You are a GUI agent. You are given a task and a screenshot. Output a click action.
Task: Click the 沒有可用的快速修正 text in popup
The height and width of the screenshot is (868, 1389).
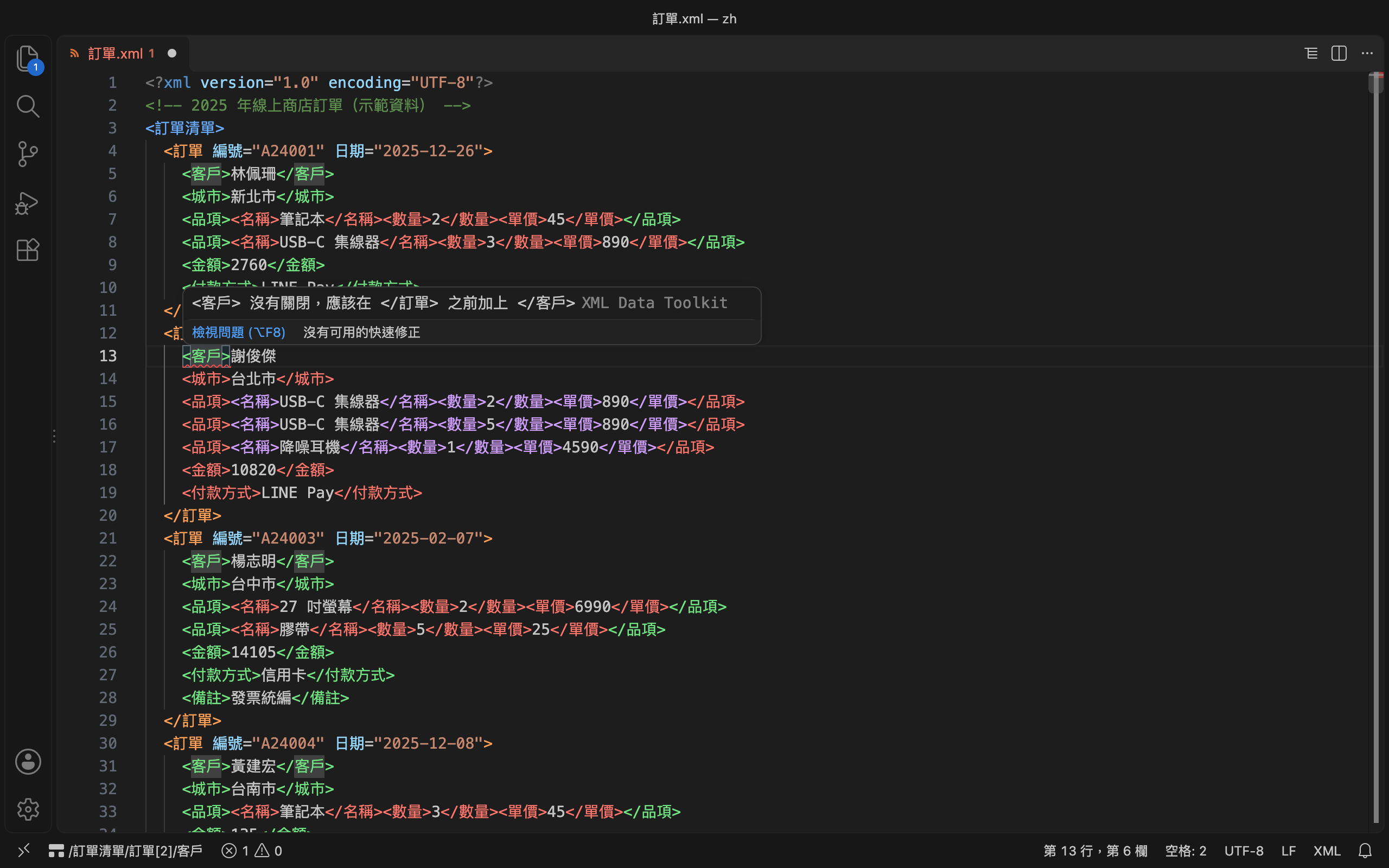[361, 333]
